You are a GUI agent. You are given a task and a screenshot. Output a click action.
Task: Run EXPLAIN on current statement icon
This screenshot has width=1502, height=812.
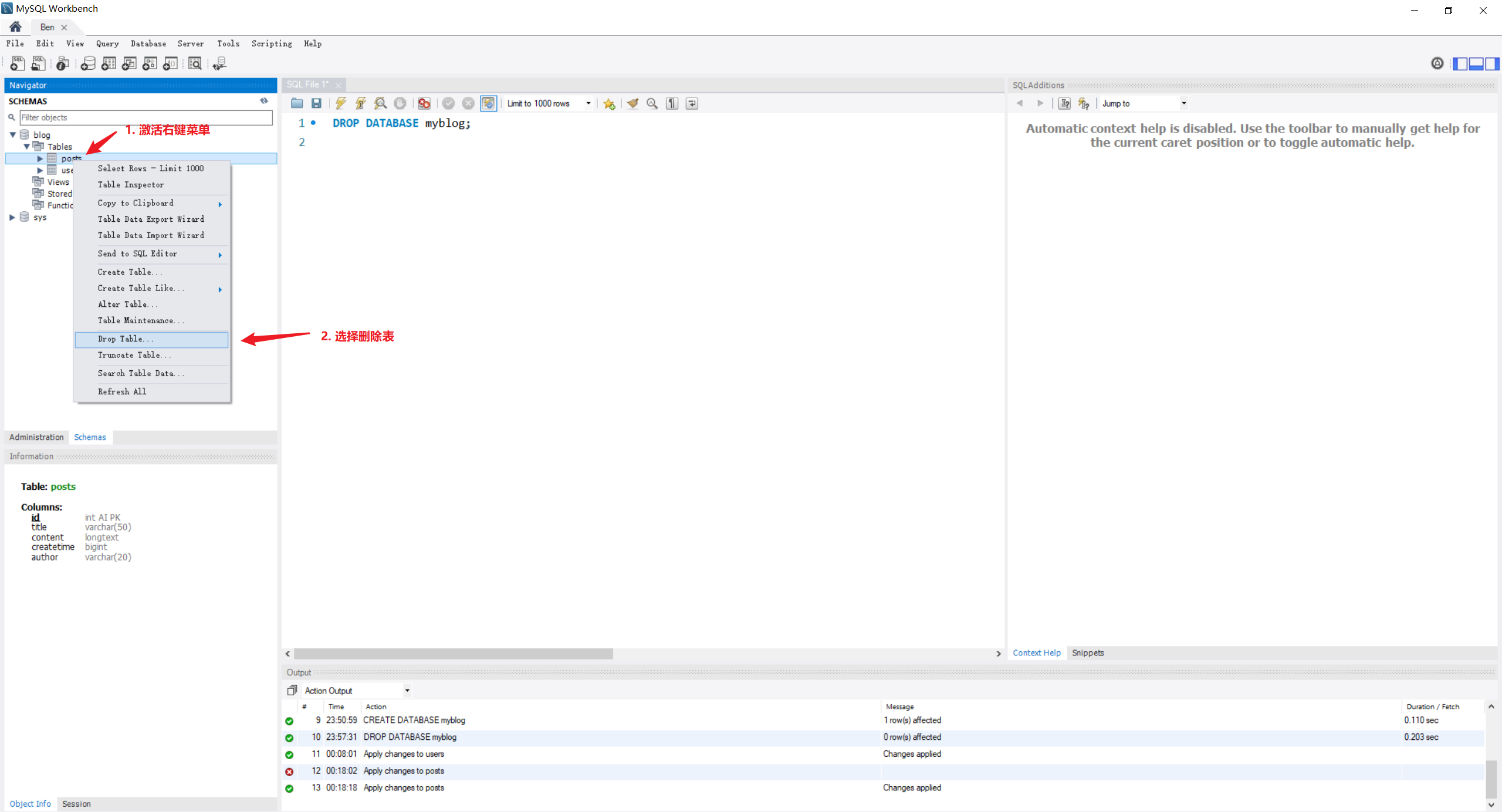click(380, 103)
